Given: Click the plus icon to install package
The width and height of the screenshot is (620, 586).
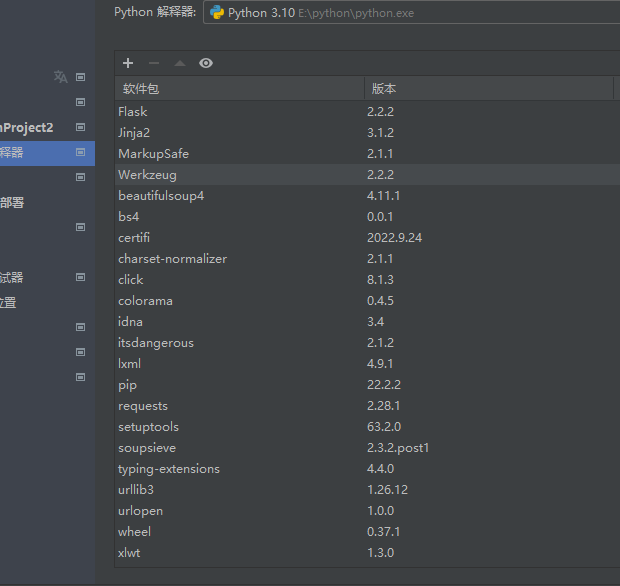Looking at the screenshot, I should coord(128,63).
